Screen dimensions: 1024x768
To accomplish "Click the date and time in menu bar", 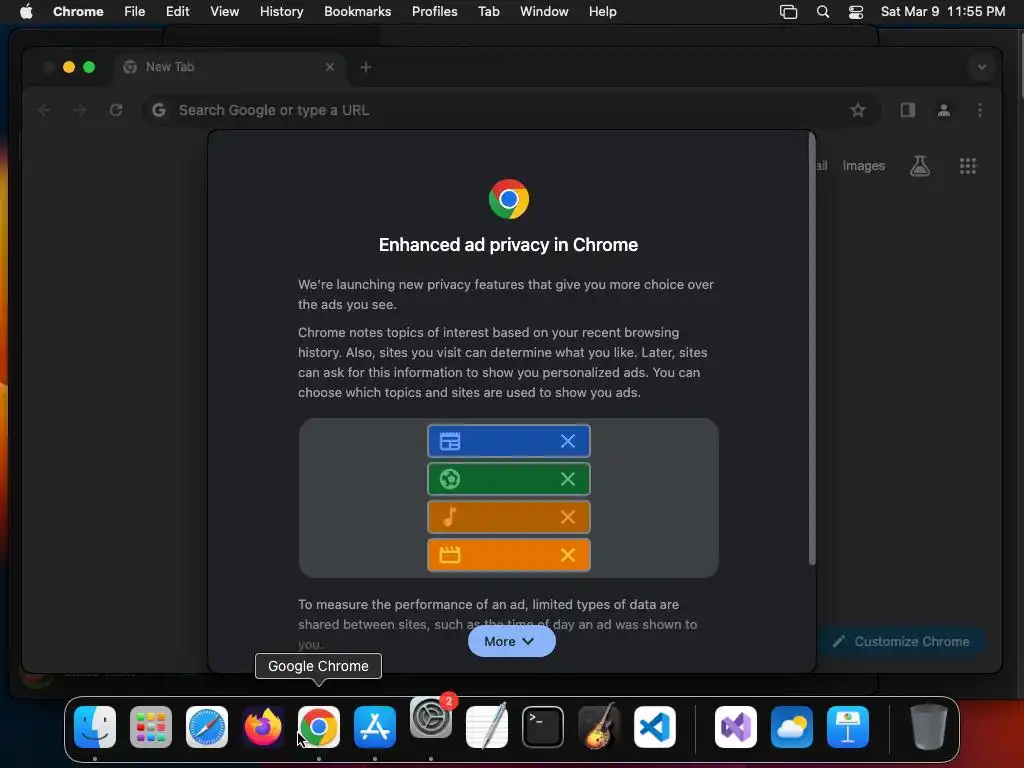I will (943, 12).
